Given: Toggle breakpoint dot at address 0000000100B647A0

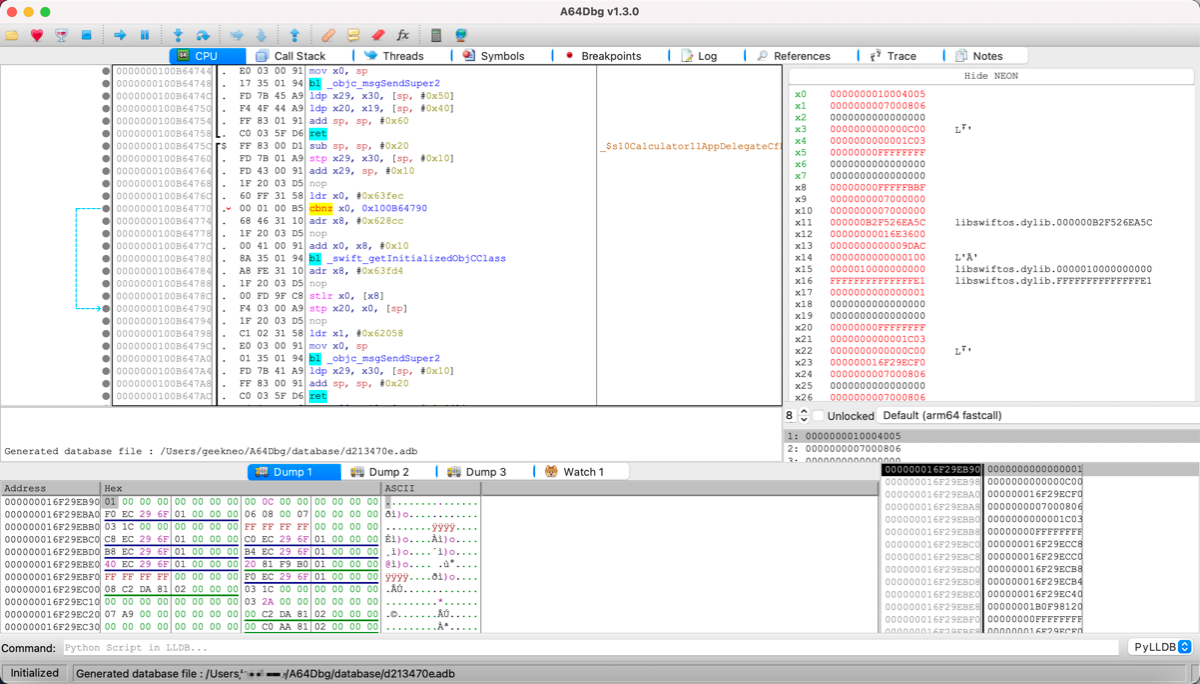Looking at the screenshot, I should [x=106, y=358].
